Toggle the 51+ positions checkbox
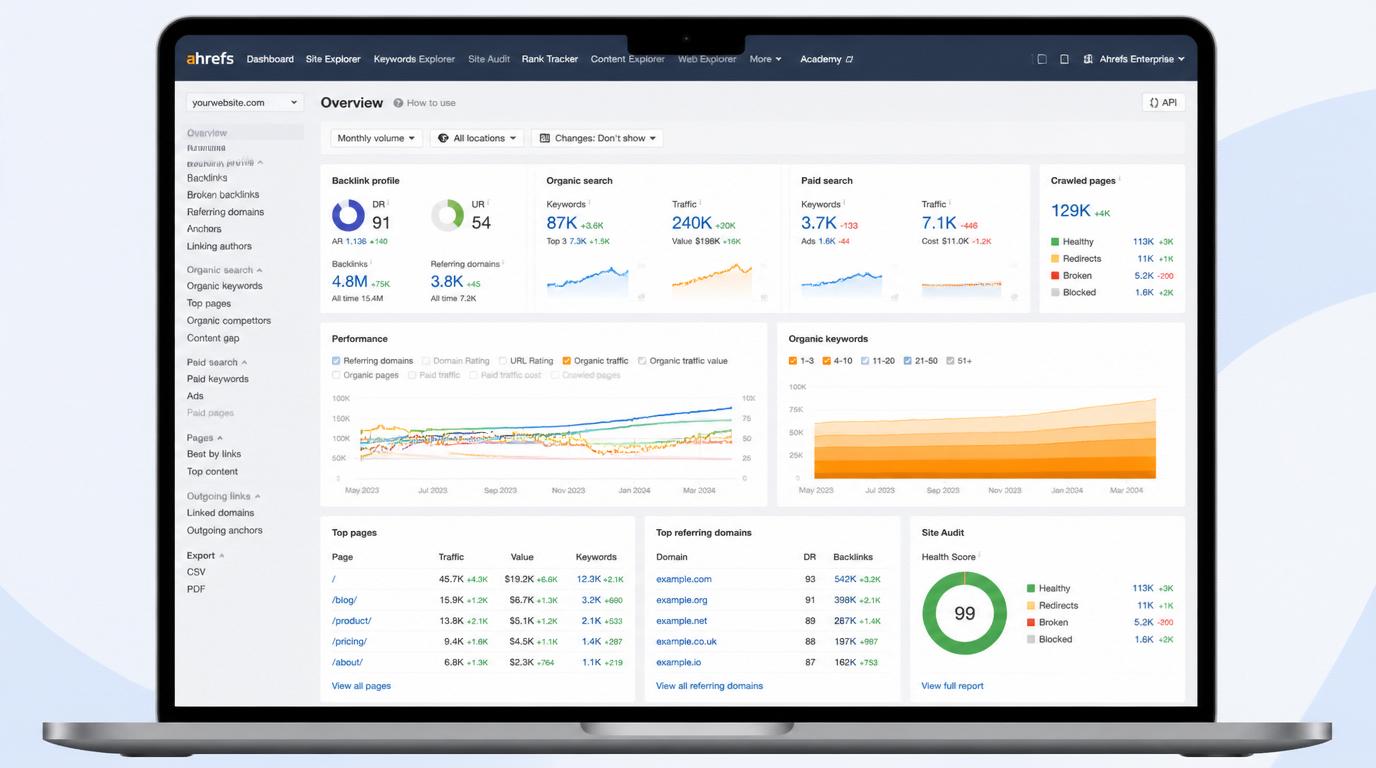 pos(950,361)
